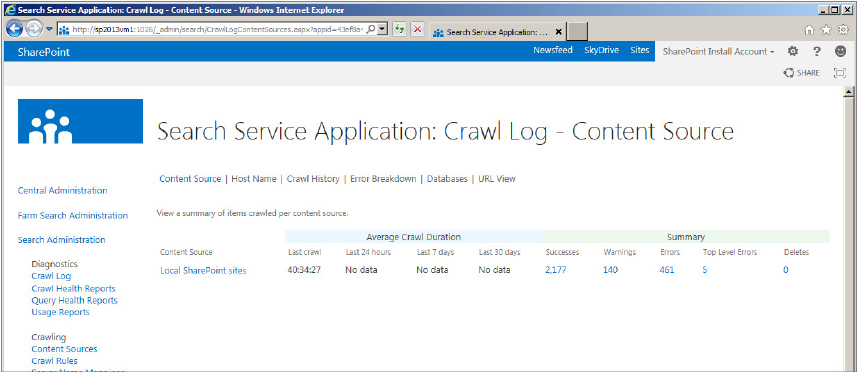Select the Content Source view

click(190, 179)
